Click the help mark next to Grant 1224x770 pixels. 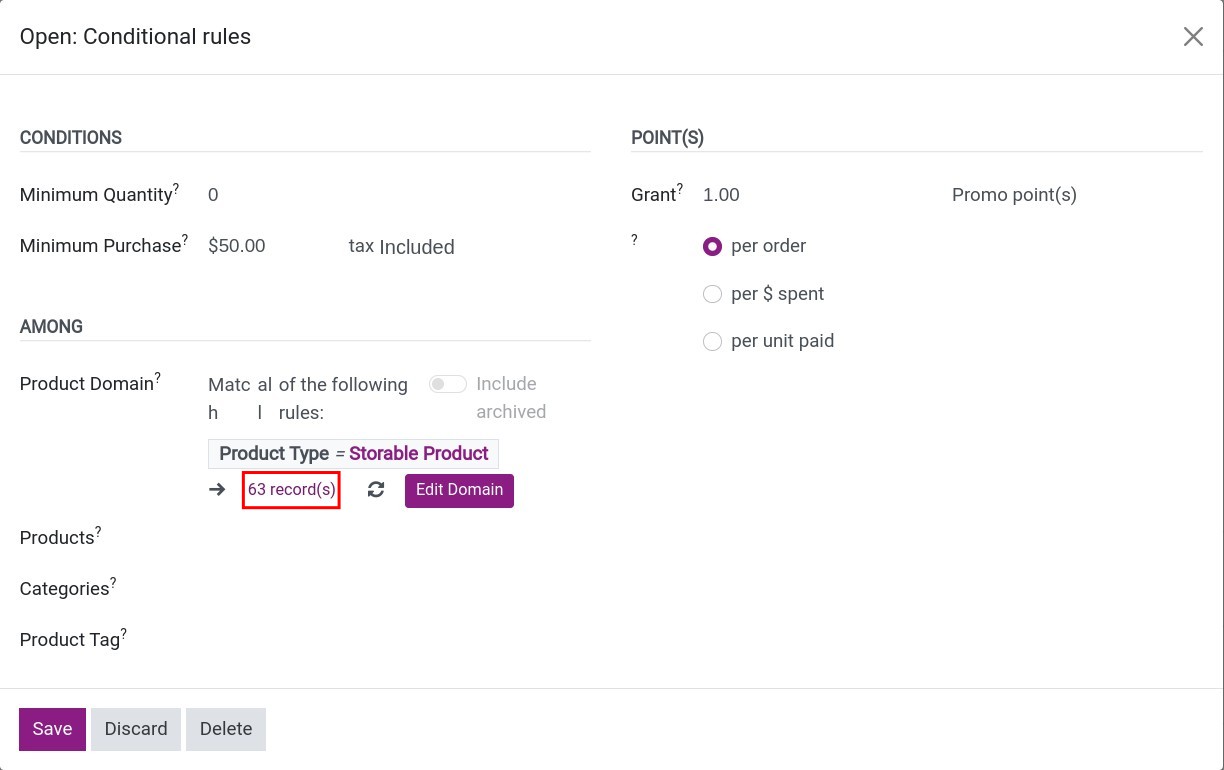coord(680,188)
